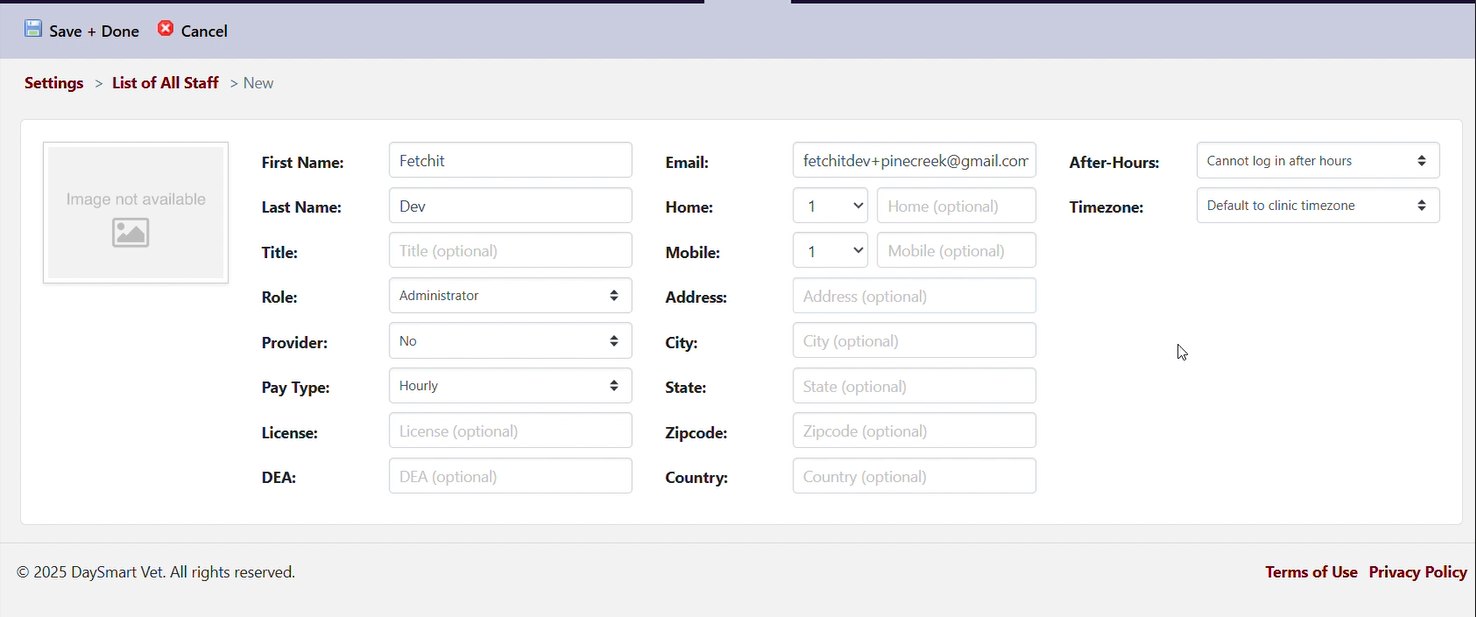Navigate to List of All Staff breadcrumb
Image resolution: width=1476 pixels, height=617 pixels.
point(165,83)
